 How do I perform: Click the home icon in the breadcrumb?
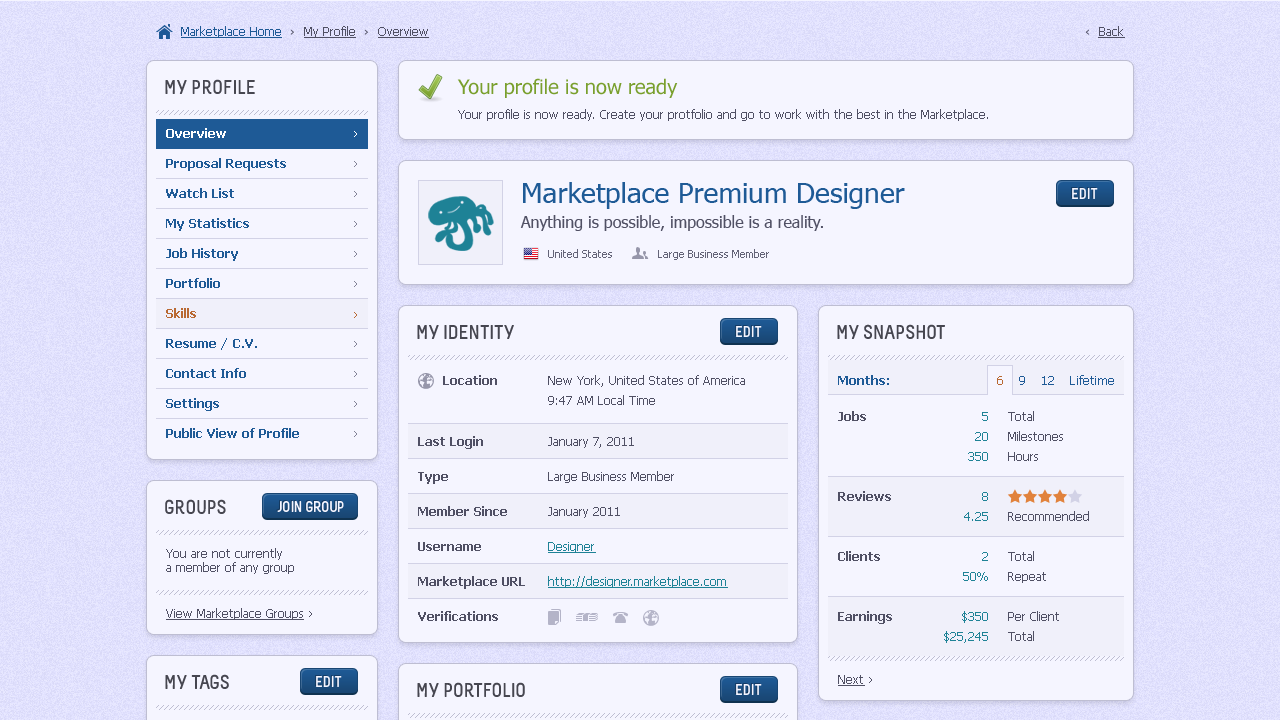tap(163, 31)
